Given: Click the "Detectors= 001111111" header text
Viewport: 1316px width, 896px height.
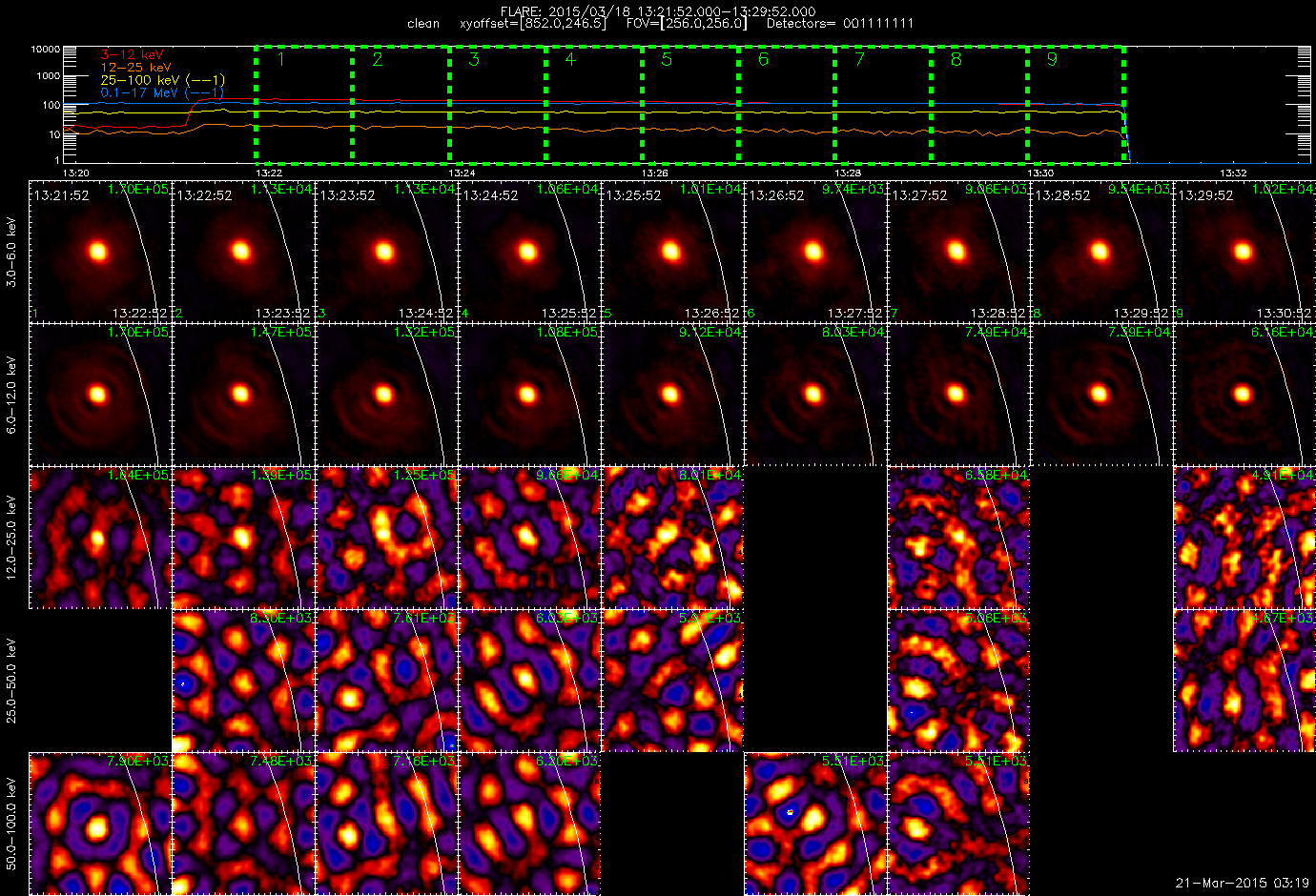Looking at the screenshot, I should 840,24.
